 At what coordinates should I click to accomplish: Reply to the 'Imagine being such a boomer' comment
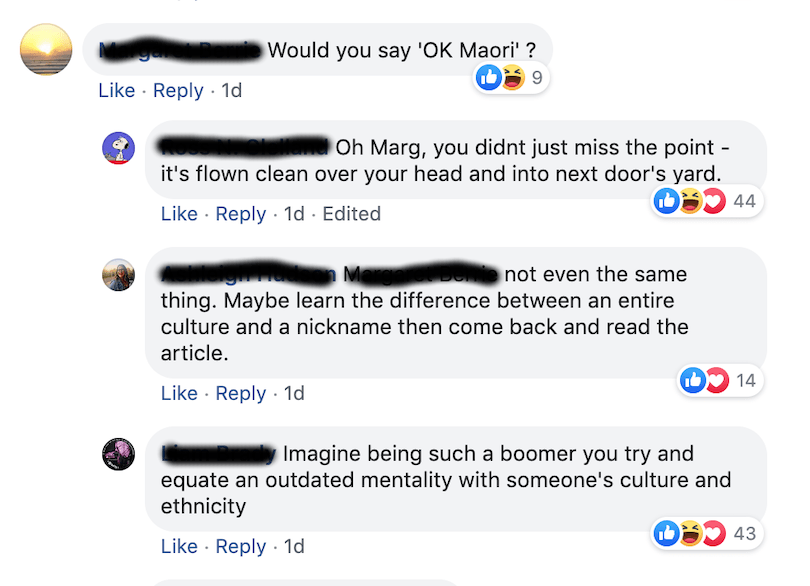[241, 547]
